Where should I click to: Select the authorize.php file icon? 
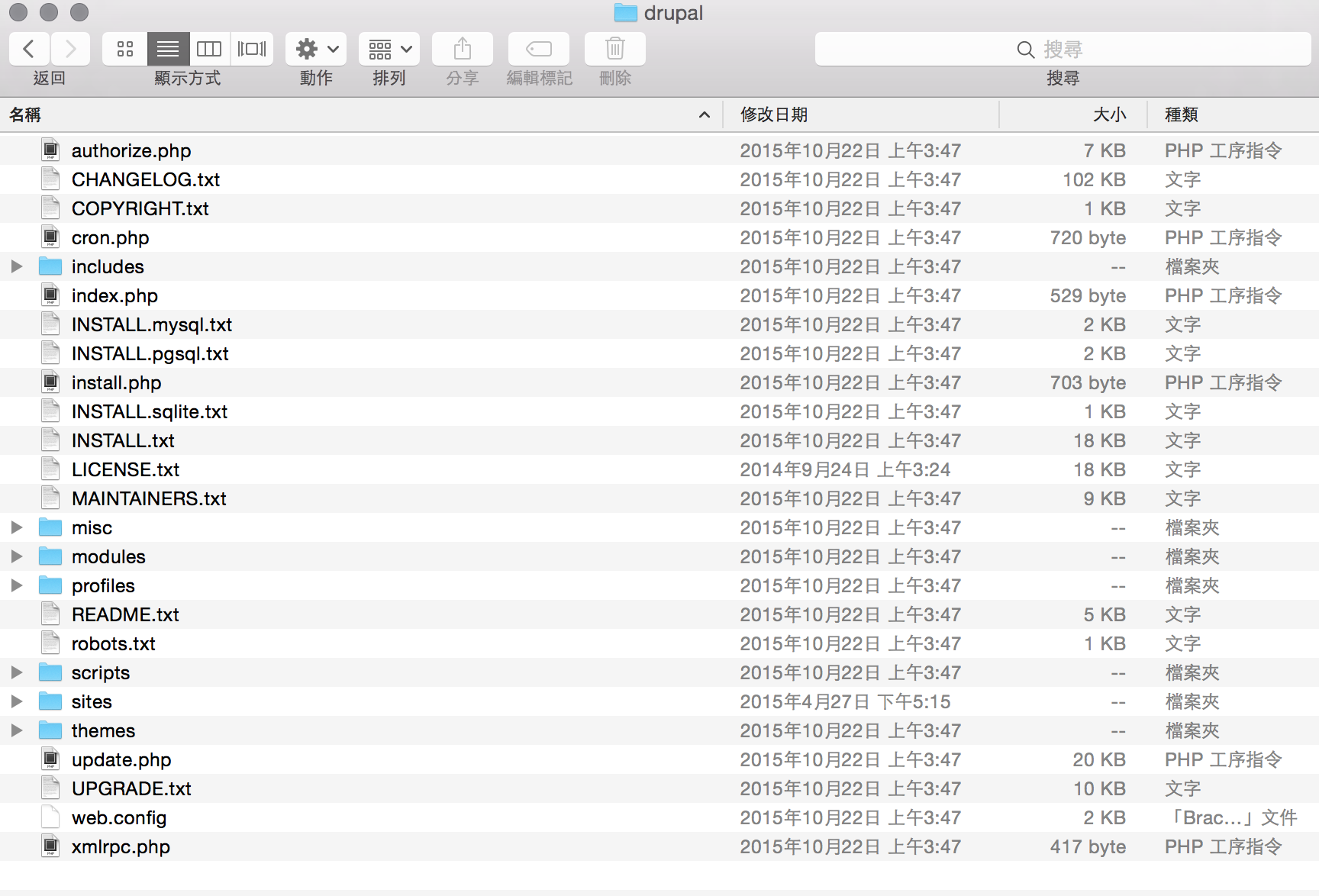pos(50,150)
